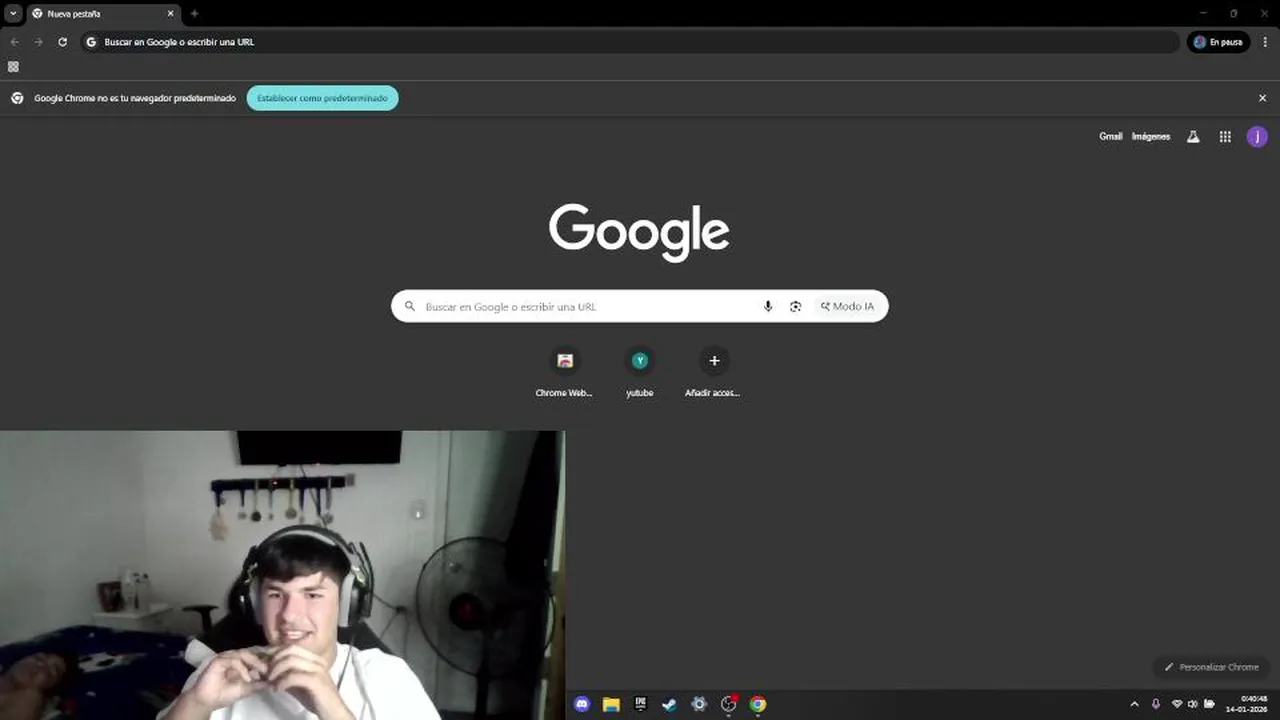Dismiss the default browser notification bar
The image size is (1280, 720).
1262,98
